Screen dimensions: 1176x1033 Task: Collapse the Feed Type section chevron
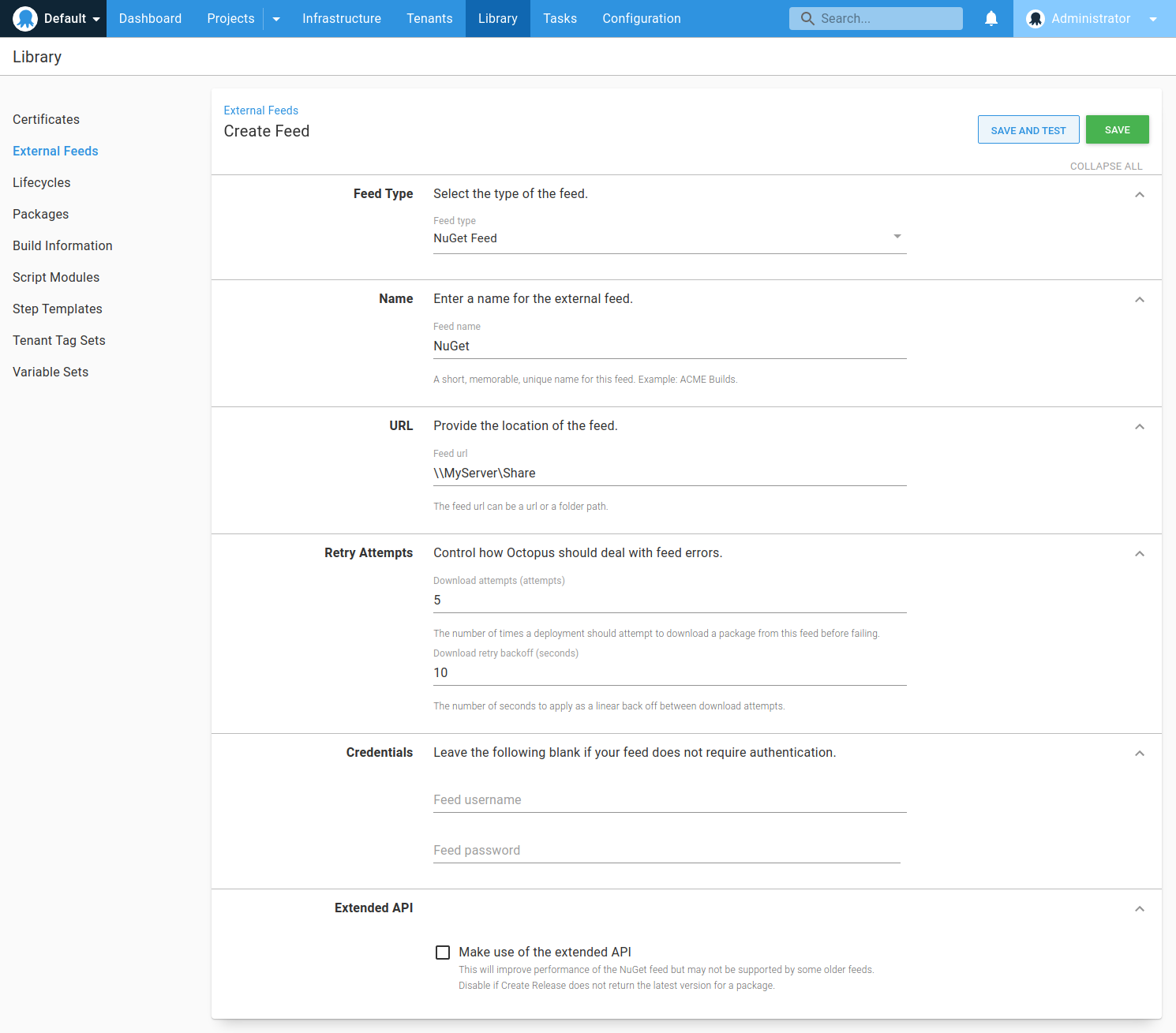tap(1139, 195)
